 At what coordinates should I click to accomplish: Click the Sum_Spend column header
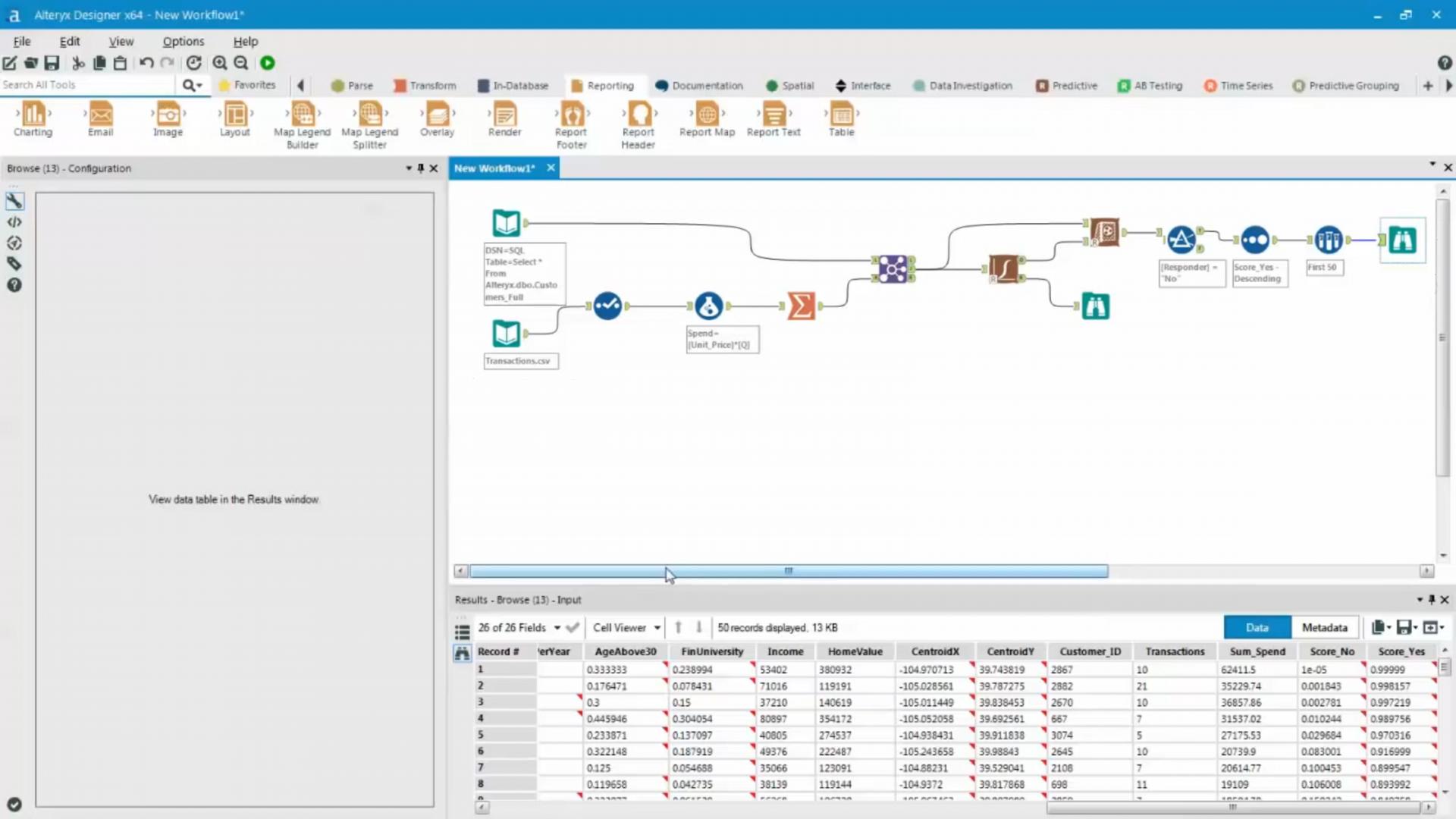[x=1257, y=651]
